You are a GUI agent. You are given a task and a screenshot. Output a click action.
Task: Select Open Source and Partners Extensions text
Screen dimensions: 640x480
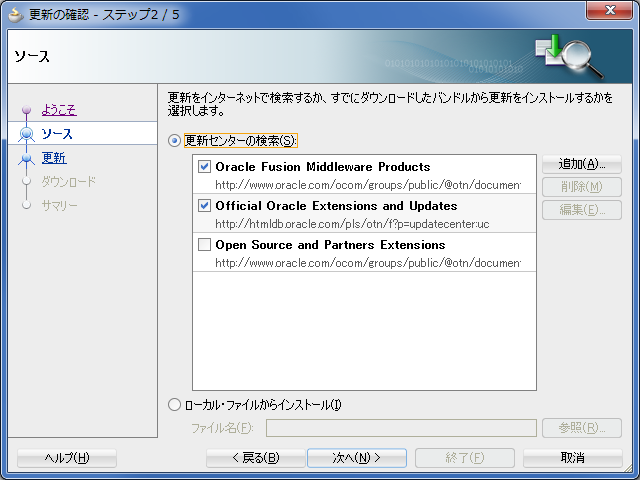point(330,244)
